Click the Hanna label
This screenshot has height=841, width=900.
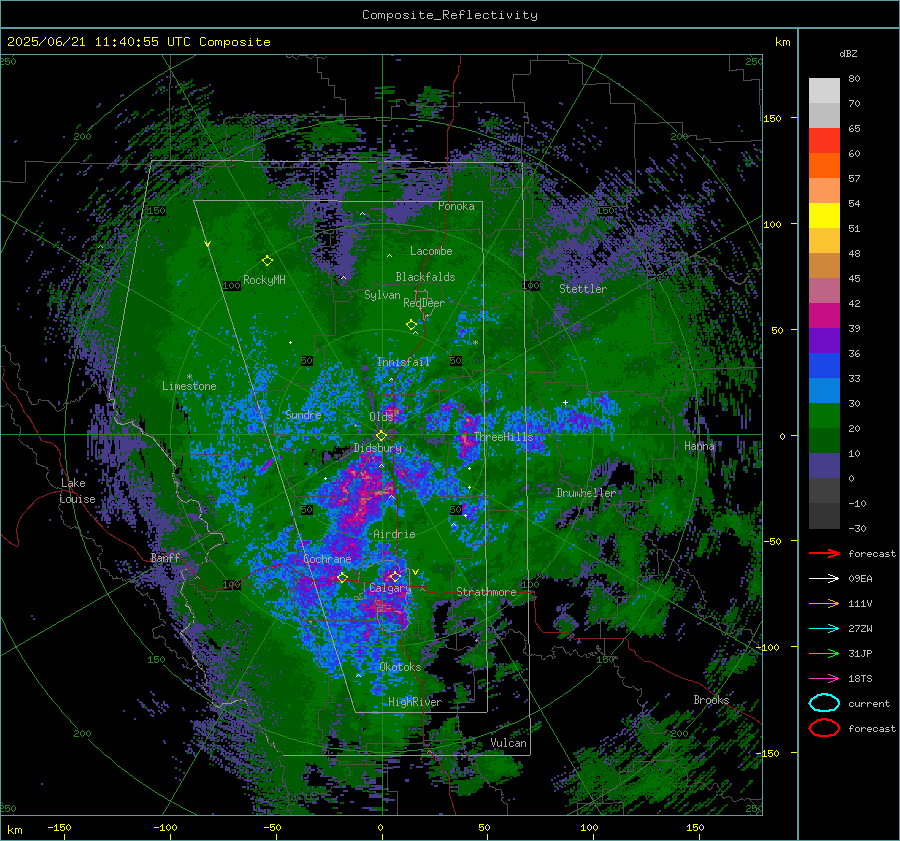point(699,446)
